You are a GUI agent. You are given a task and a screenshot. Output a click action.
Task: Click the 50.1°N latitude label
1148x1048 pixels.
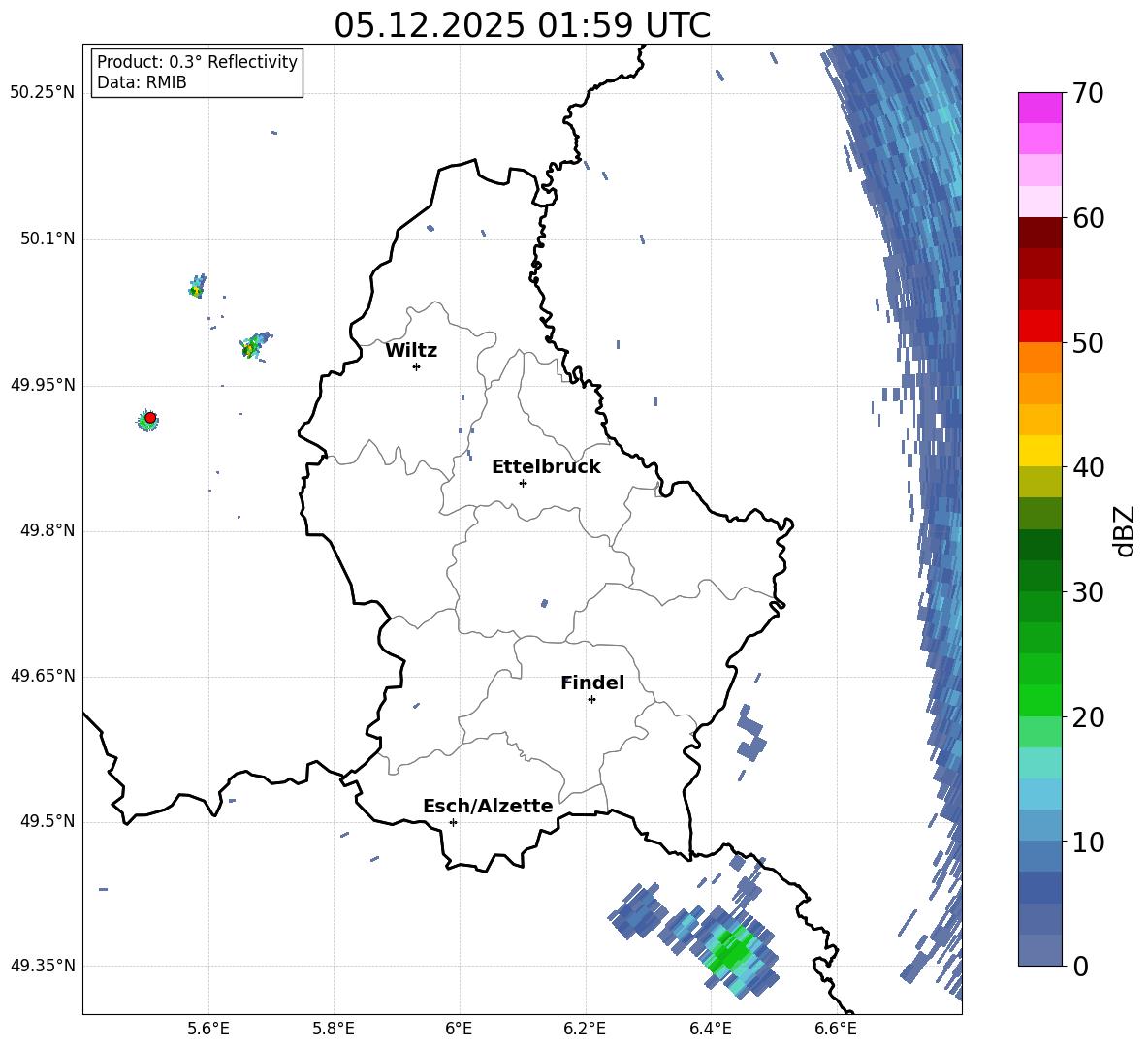point(47,238)
